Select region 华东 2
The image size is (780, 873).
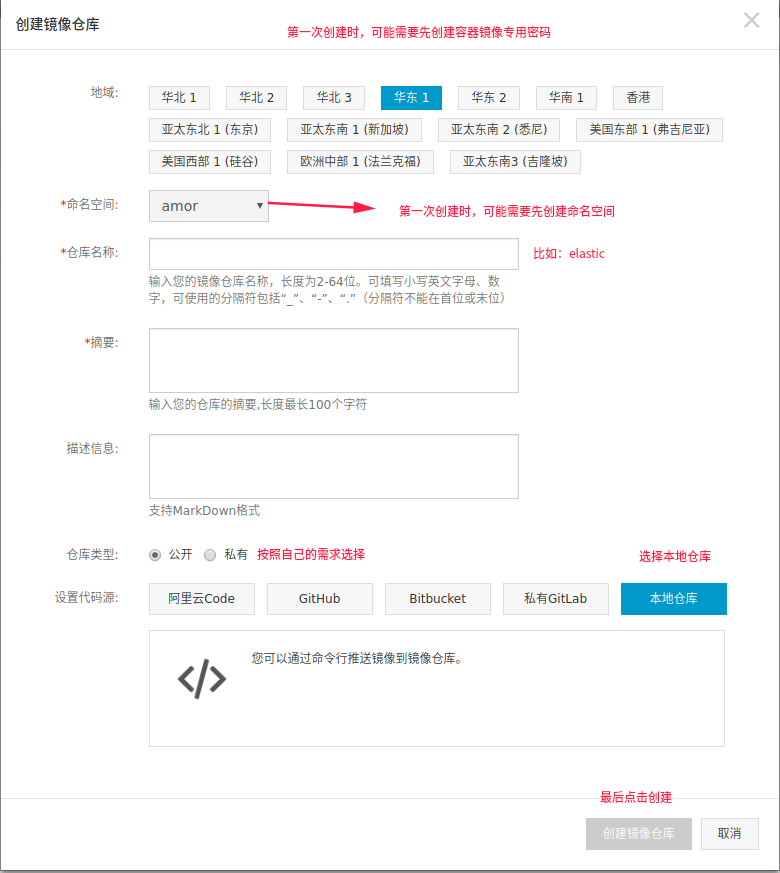[x=489, y=98]
